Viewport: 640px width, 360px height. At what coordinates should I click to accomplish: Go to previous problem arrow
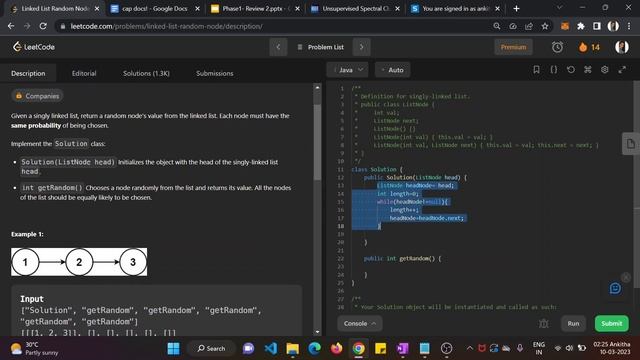pos(278,47)
